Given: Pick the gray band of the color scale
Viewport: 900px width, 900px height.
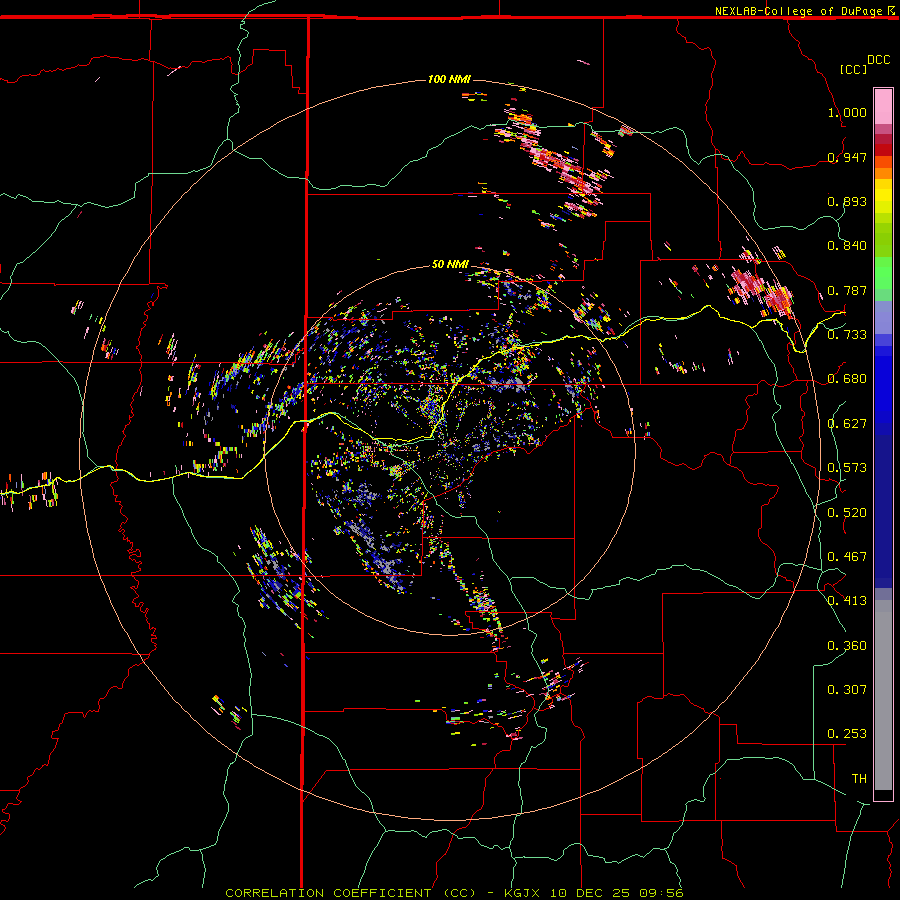Looking at the screenshot, I should coord(883,695).
